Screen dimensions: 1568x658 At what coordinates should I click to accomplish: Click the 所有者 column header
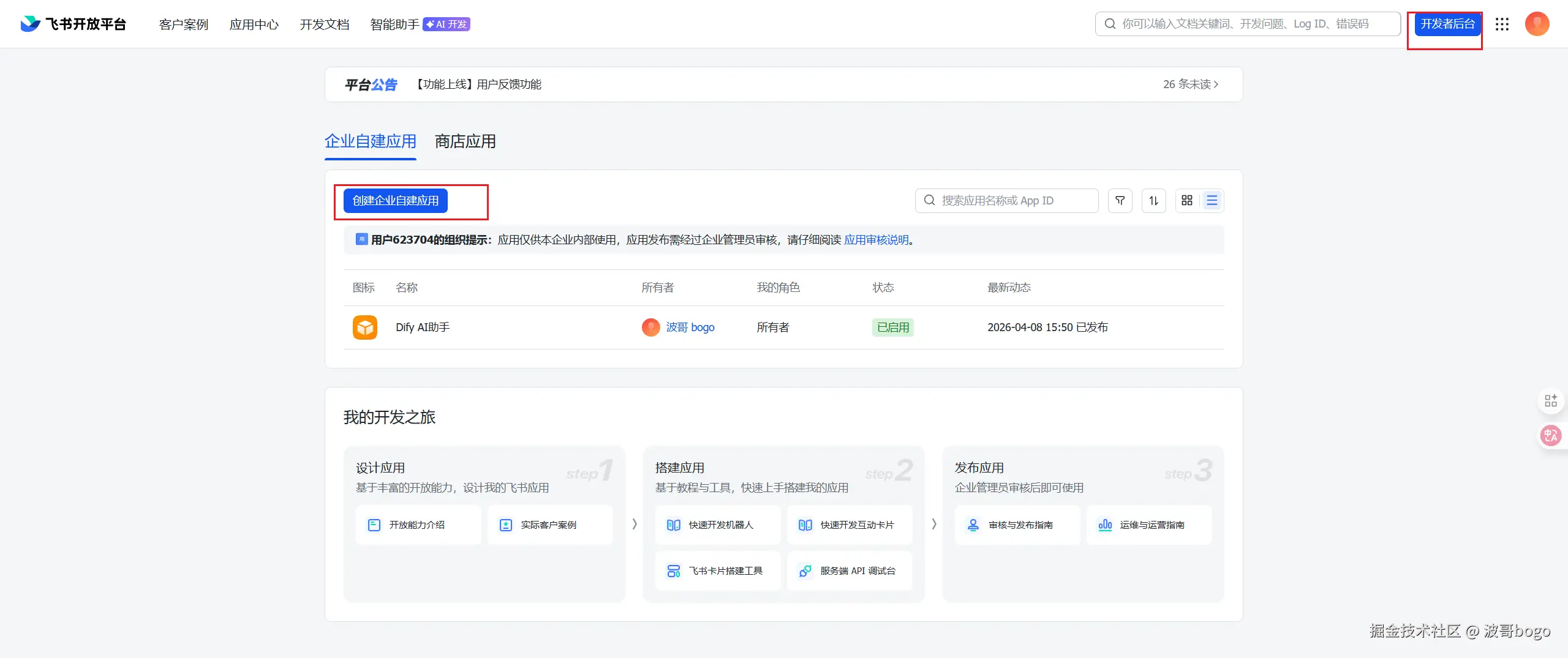(x=658, y=288)
